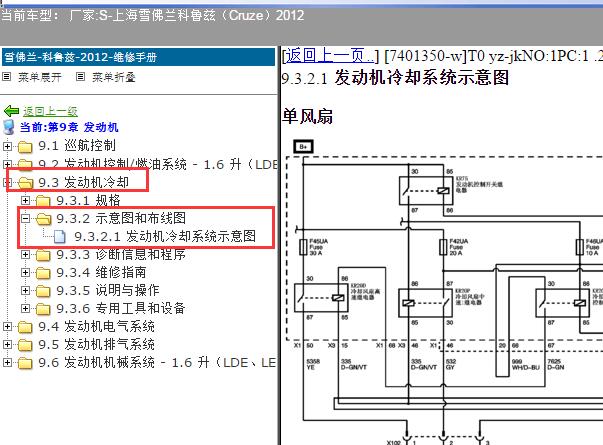This screenshot has height=445, width=603.
Task: Click the 9.3.5 说明与操作 folder icon
Action: [x=43, y=291]
